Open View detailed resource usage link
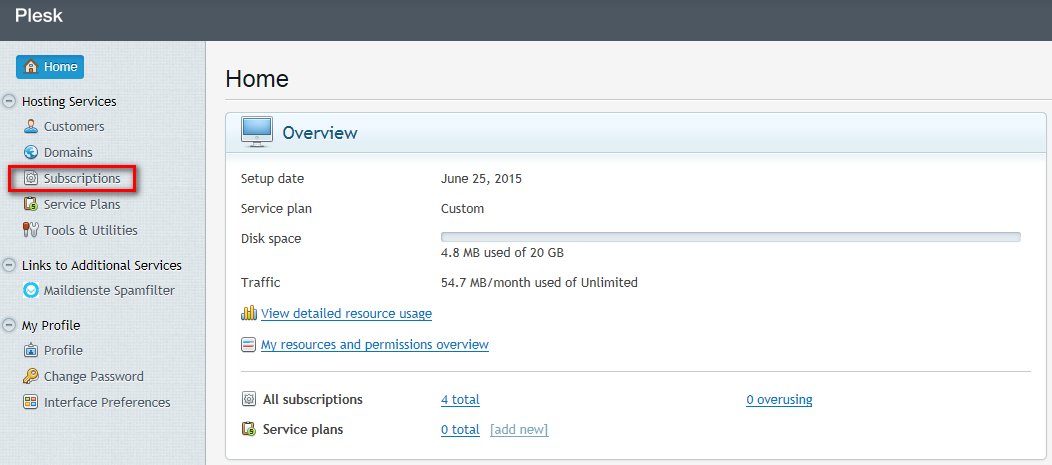This screenshot has width=1052, height=465. pyautogui.click(x=346, y=314)
